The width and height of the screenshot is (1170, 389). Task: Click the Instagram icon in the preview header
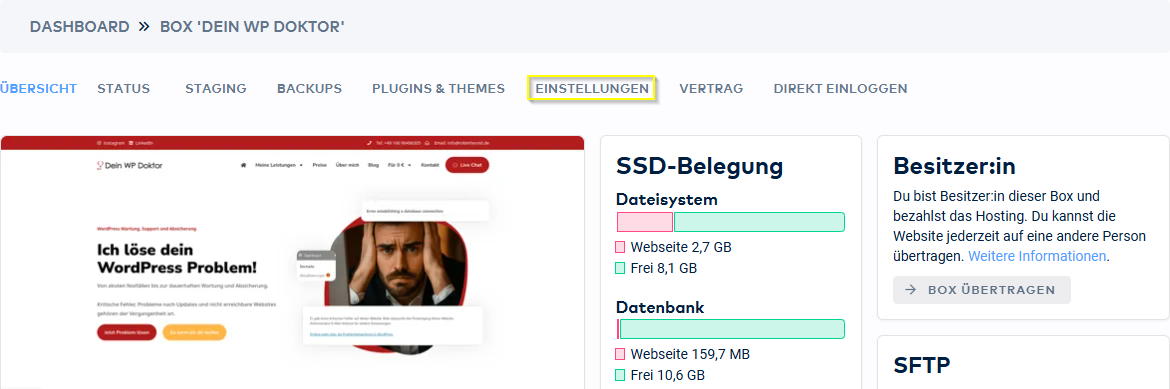98,143
